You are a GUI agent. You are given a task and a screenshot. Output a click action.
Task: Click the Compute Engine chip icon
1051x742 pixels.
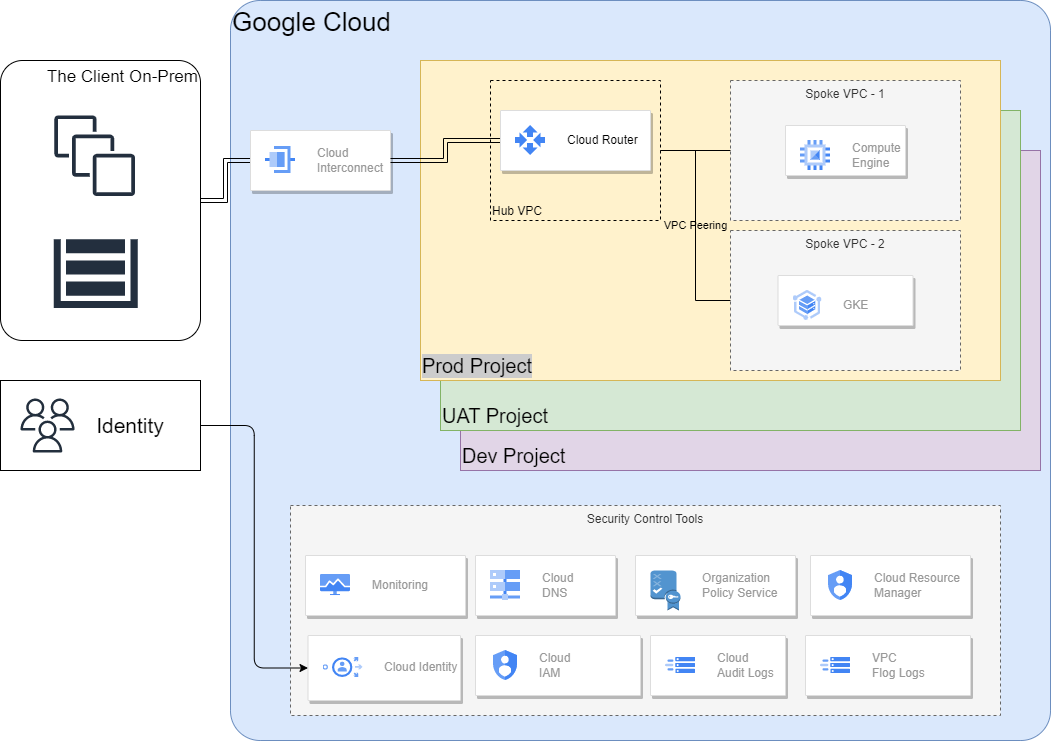coord(815,154)
